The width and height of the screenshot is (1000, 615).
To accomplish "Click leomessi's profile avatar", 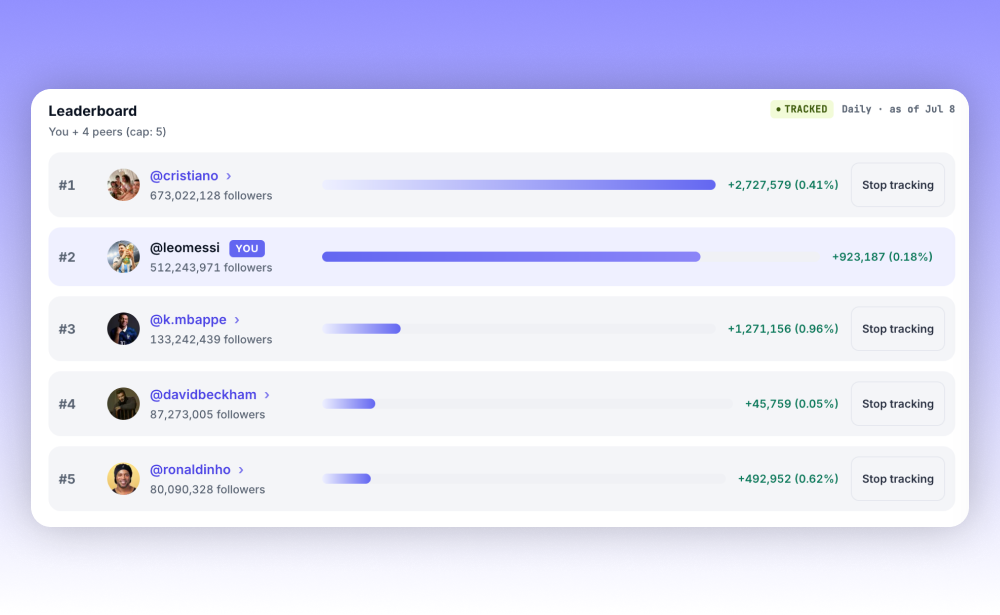I will (x=123, y=257).
